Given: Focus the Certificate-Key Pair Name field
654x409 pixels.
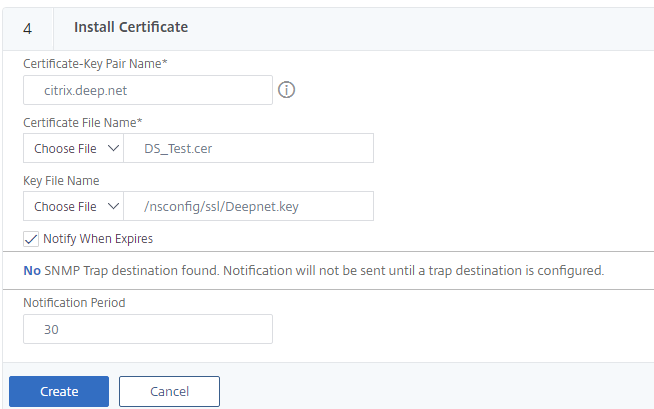Looking at the screenshot, I should (x=147, y=90).
